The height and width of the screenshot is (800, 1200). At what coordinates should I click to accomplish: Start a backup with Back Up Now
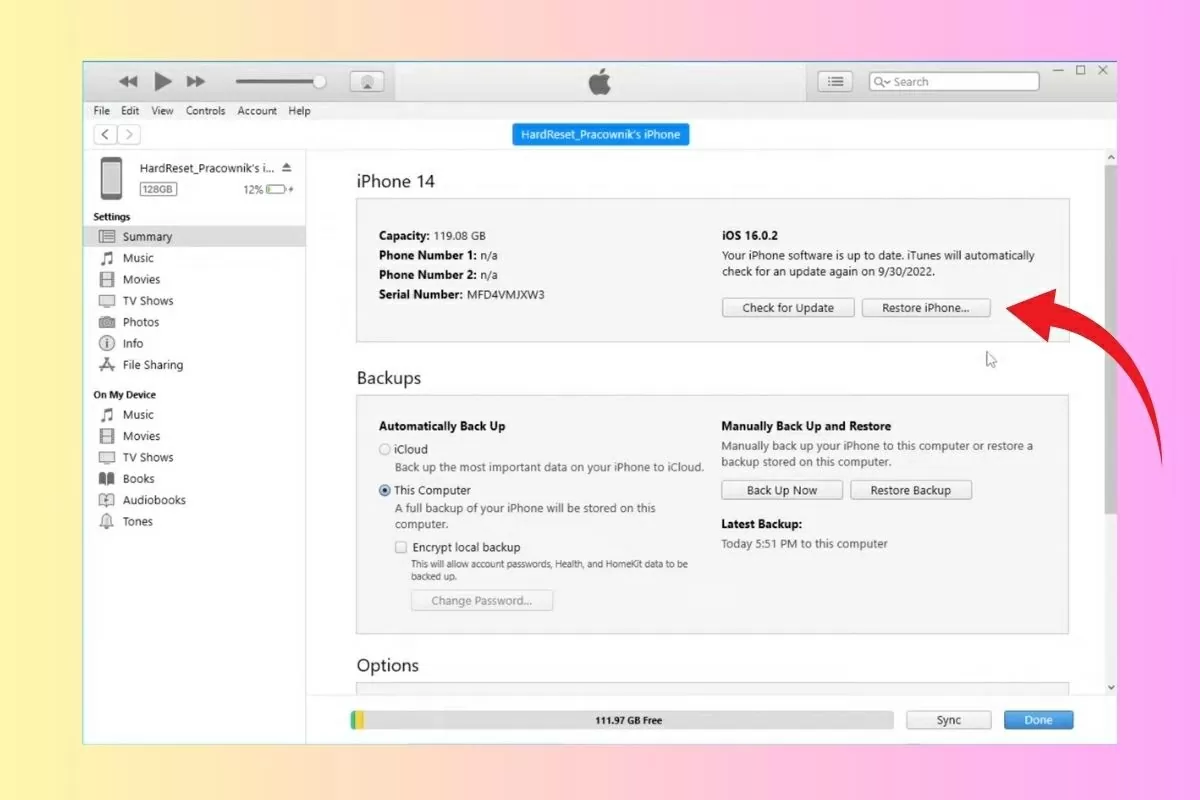point(781,489)
